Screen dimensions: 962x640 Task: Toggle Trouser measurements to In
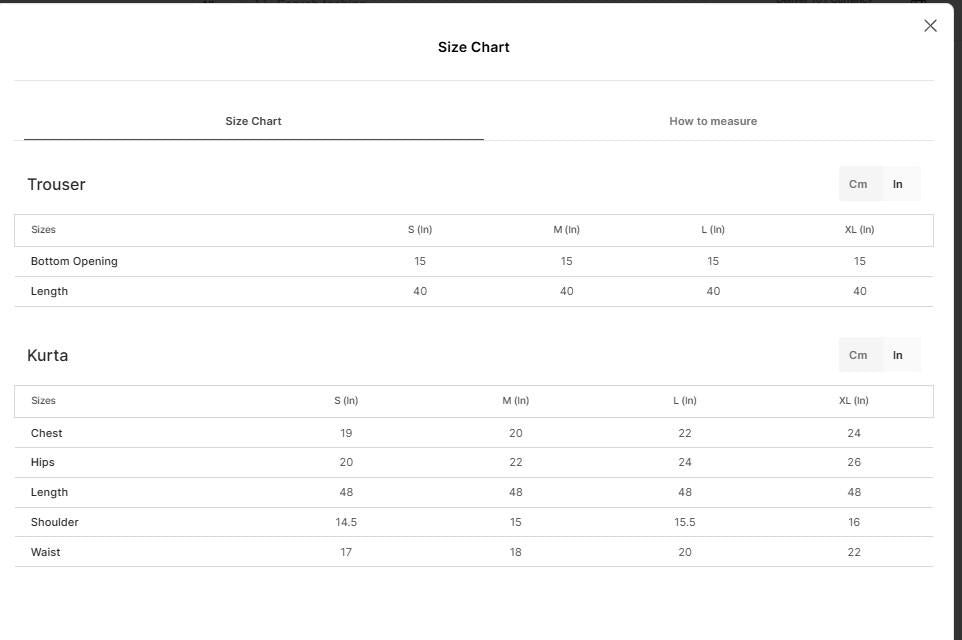[898, 184]
